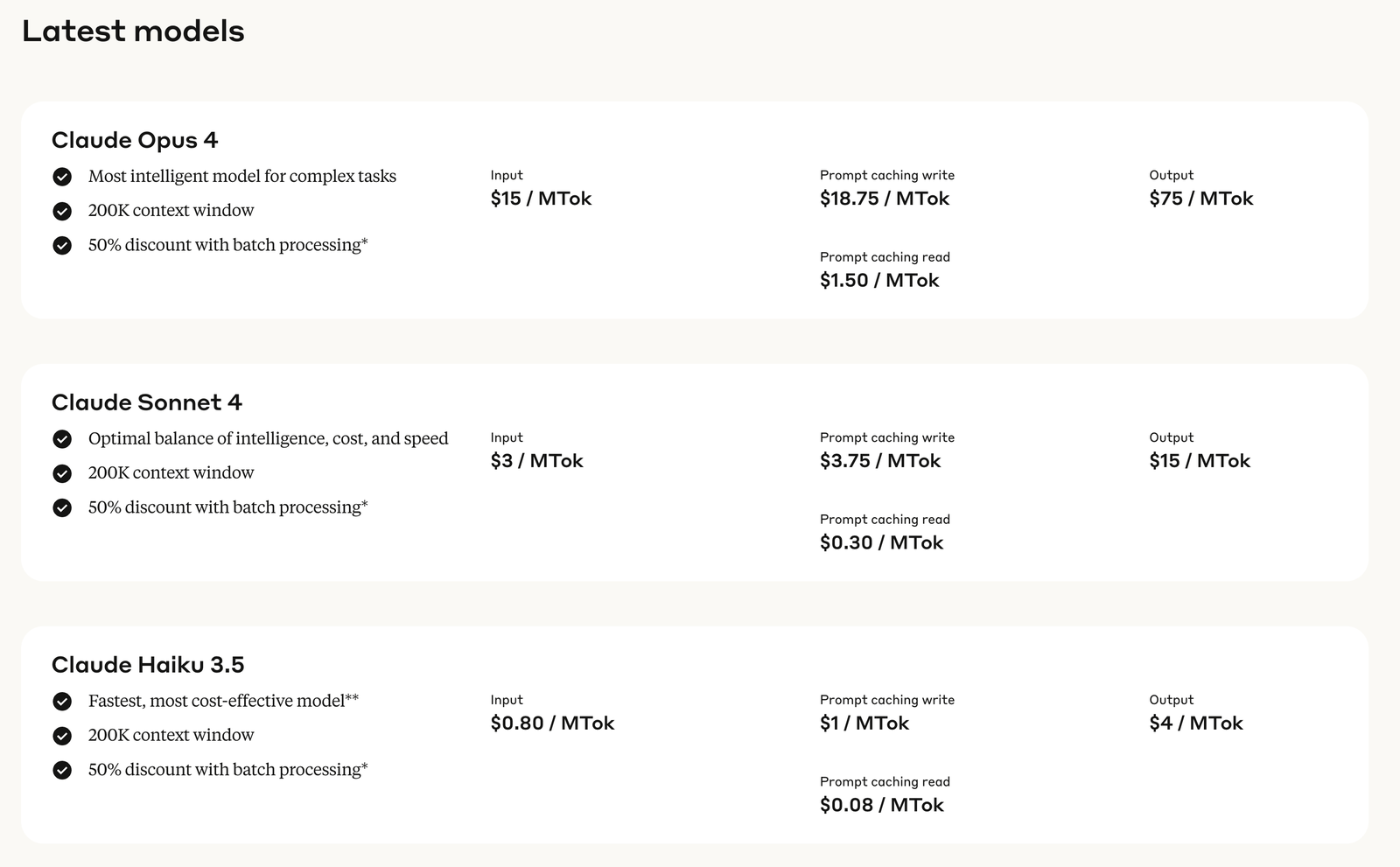The width and height of the screenshot is (1400, 867).
Task: Click Opus 4 prompt caching read $1.50
Action: [879, 280]
